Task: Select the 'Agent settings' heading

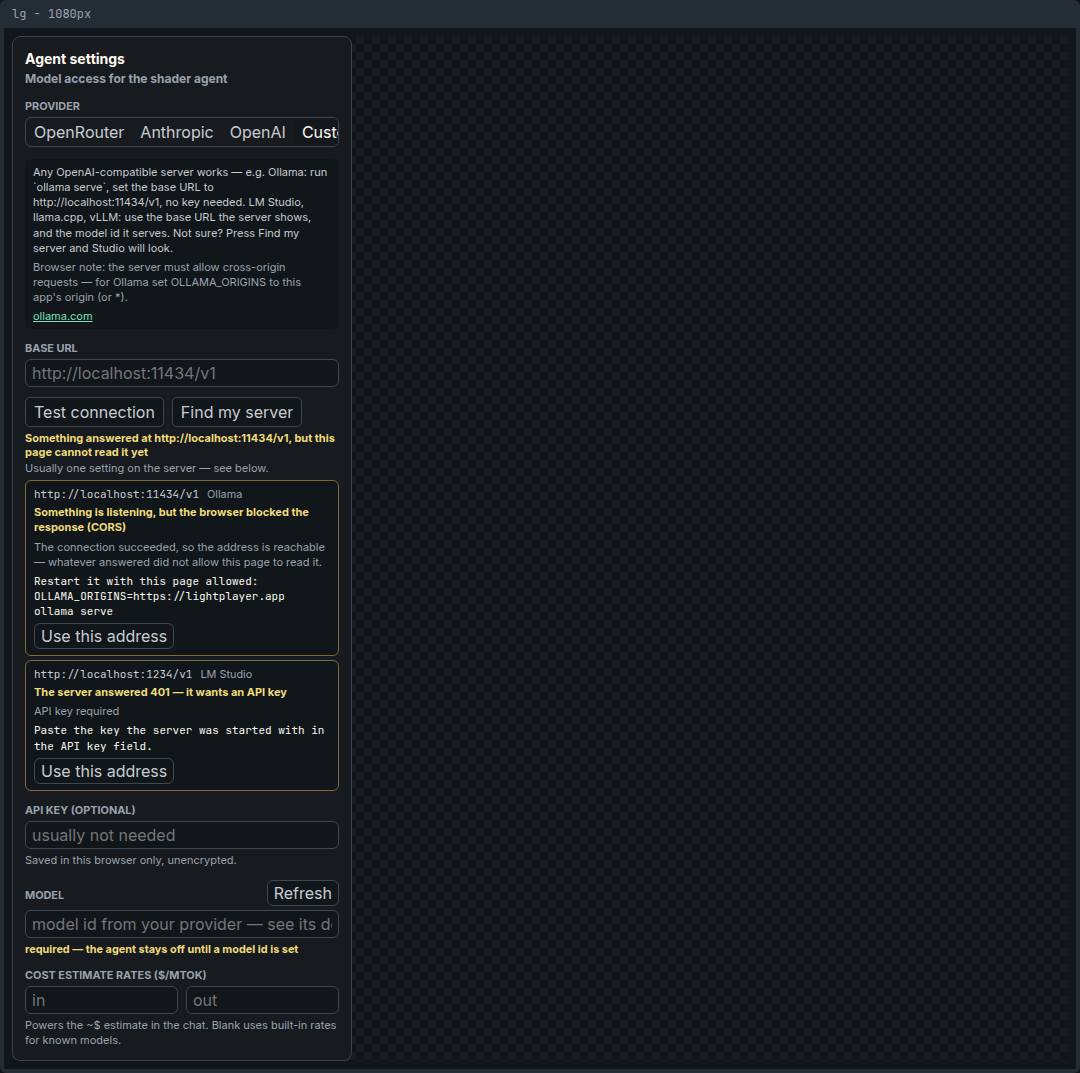Action: (75, 59)
